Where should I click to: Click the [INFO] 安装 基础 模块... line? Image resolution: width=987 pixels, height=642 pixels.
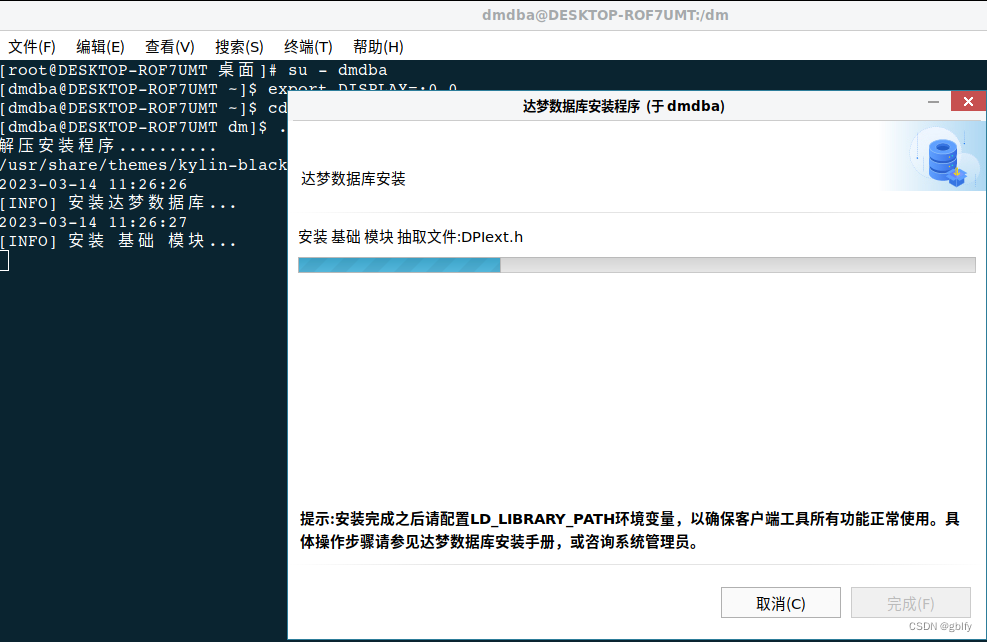[x=118, y=240]
